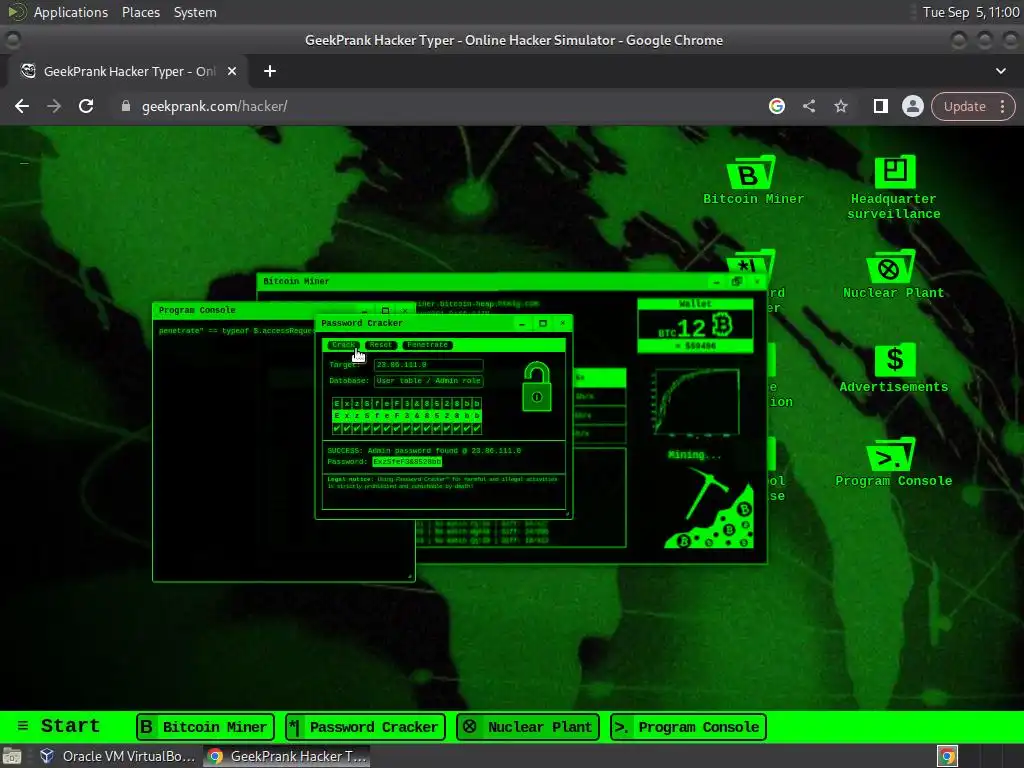1024x768 pixels.
Task: Switch to Password Cracker in the hacker taskbar
Action: (x=365, y=727)
